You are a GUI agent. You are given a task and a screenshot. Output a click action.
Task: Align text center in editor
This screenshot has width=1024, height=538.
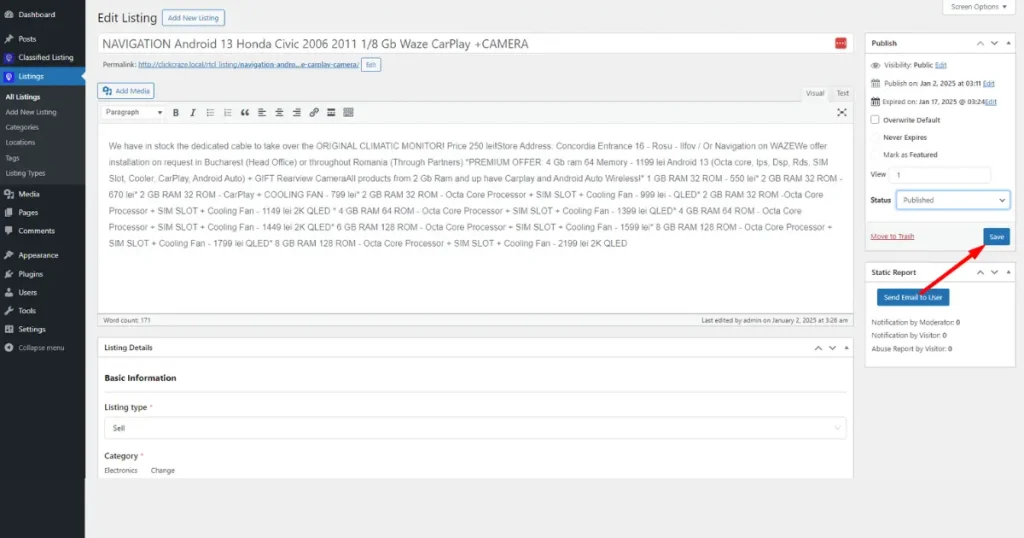pos(280,112)
